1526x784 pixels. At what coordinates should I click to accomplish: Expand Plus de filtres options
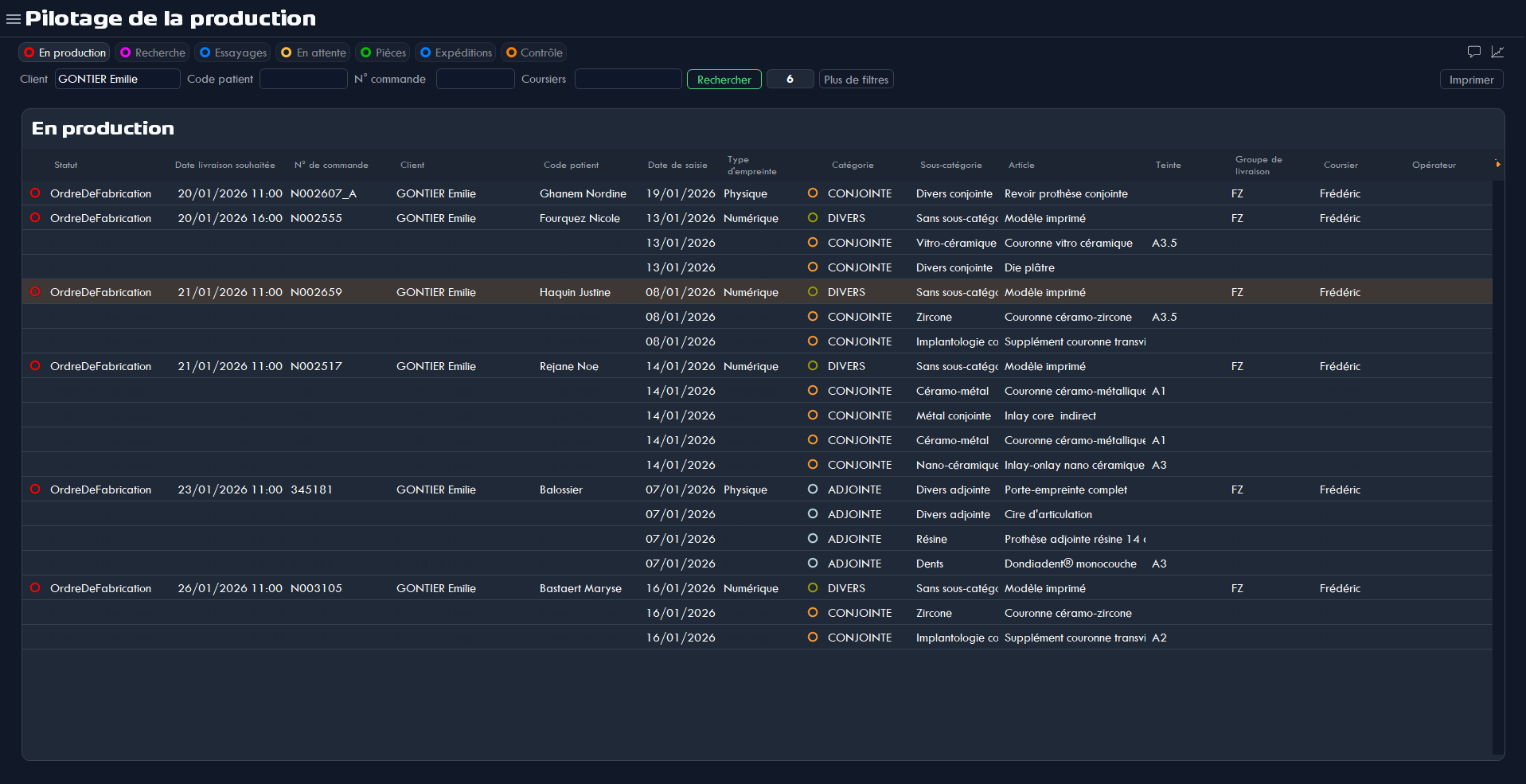coord(856,80)
